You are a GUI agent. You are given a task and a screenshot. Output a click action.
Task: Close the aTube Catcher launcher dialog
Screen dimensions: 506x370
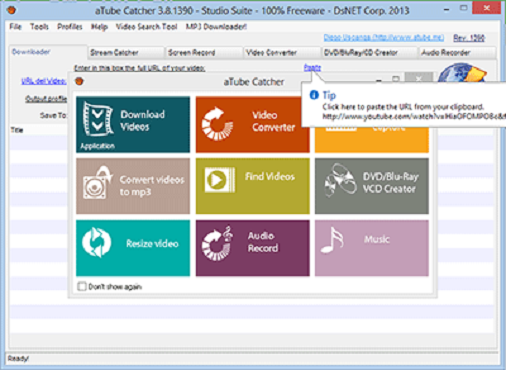click(419, 79)
